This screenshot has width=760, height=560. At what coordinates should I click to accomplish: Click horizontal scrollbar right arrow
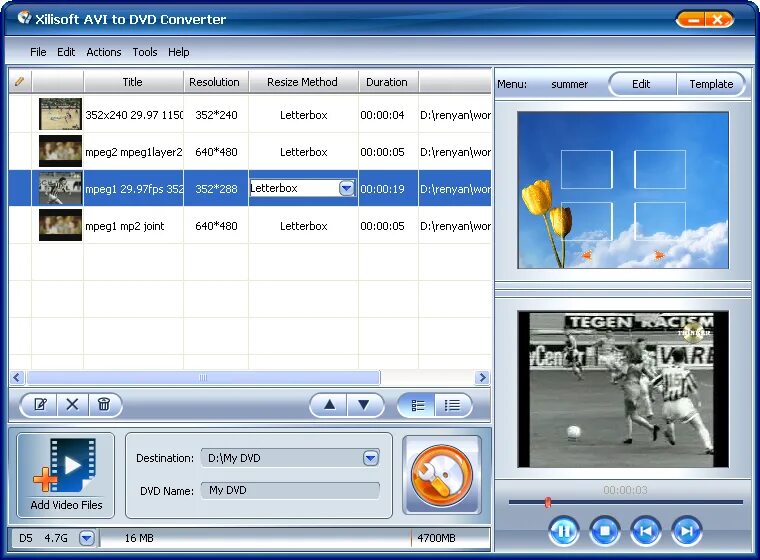[482, 377]
